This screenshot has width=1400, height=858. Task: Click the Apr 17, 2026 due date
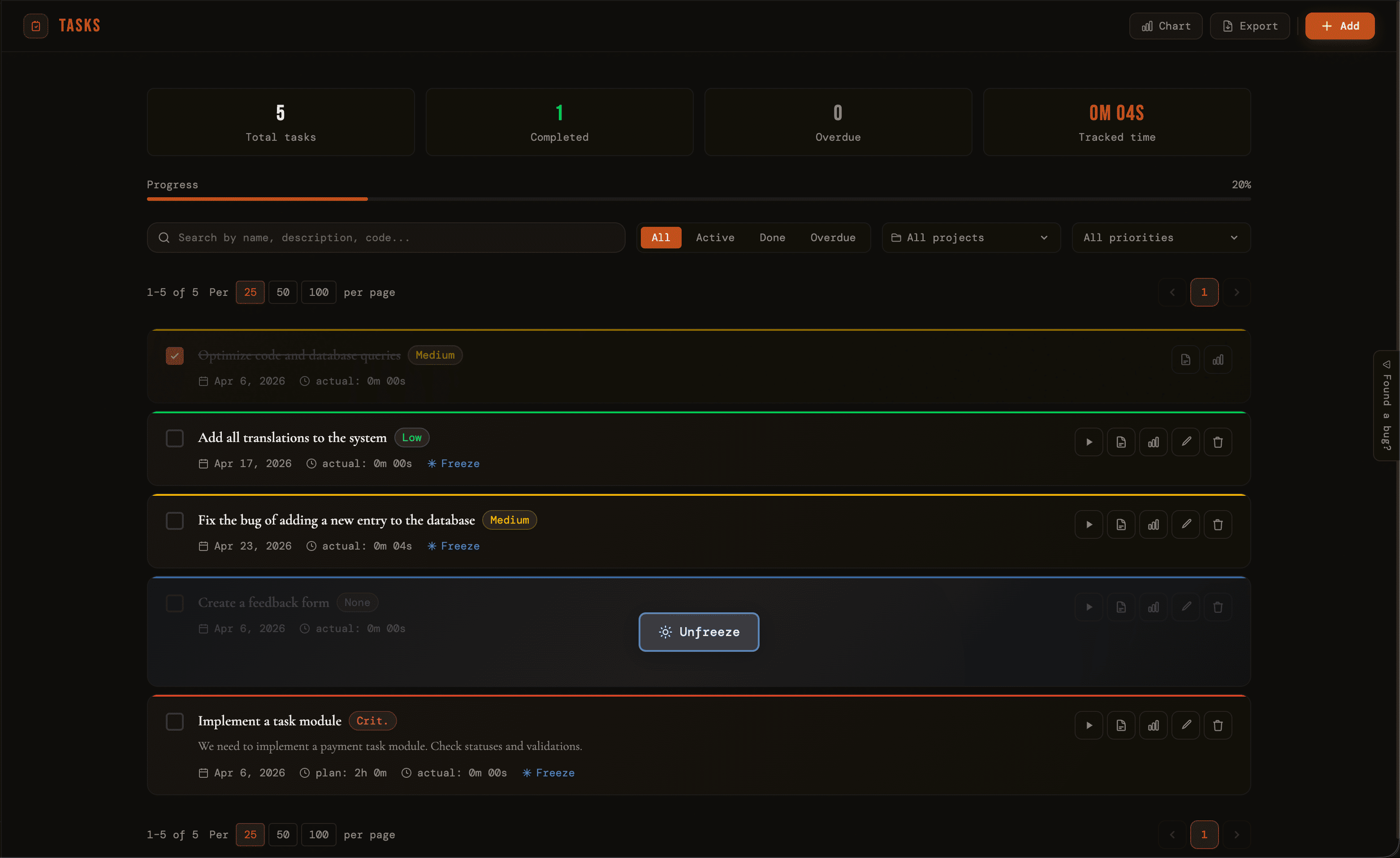click(246, 464)
